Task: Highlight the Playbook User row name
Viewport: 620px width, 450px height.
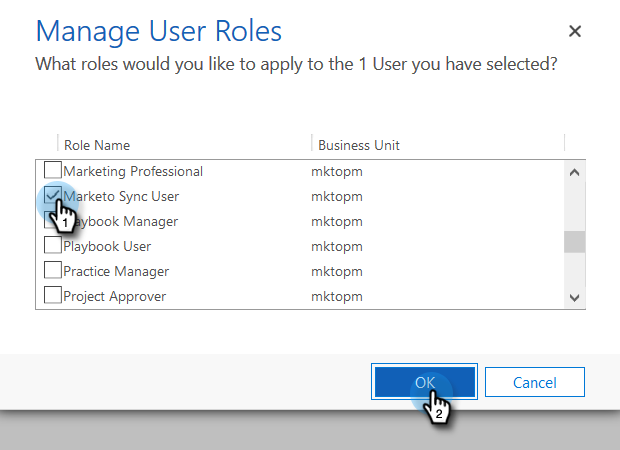Action: pos(107,246)
